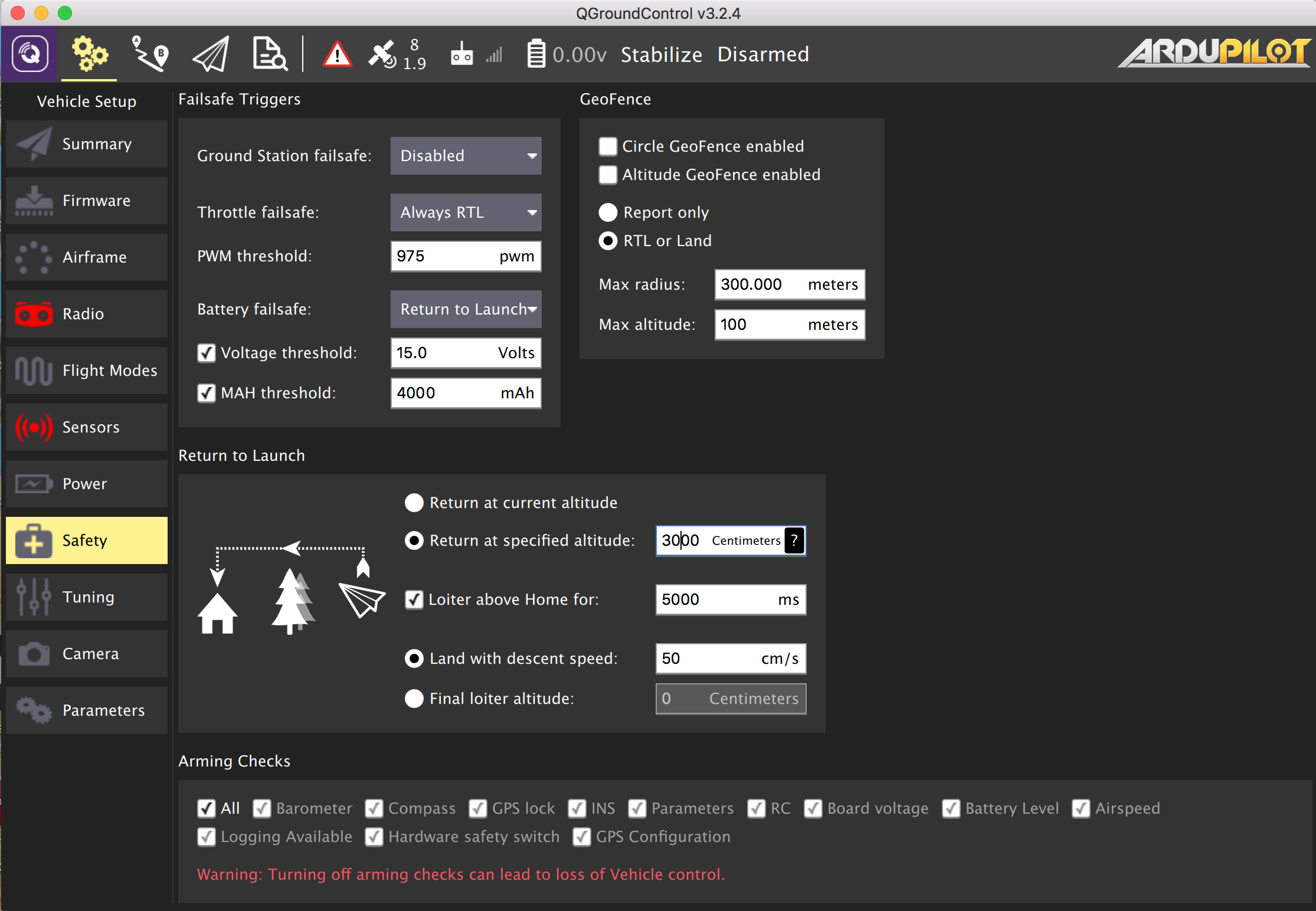Go to the Parameters setup page
Viewport: 1316px width, 911px height.
(x=87, y=710)
